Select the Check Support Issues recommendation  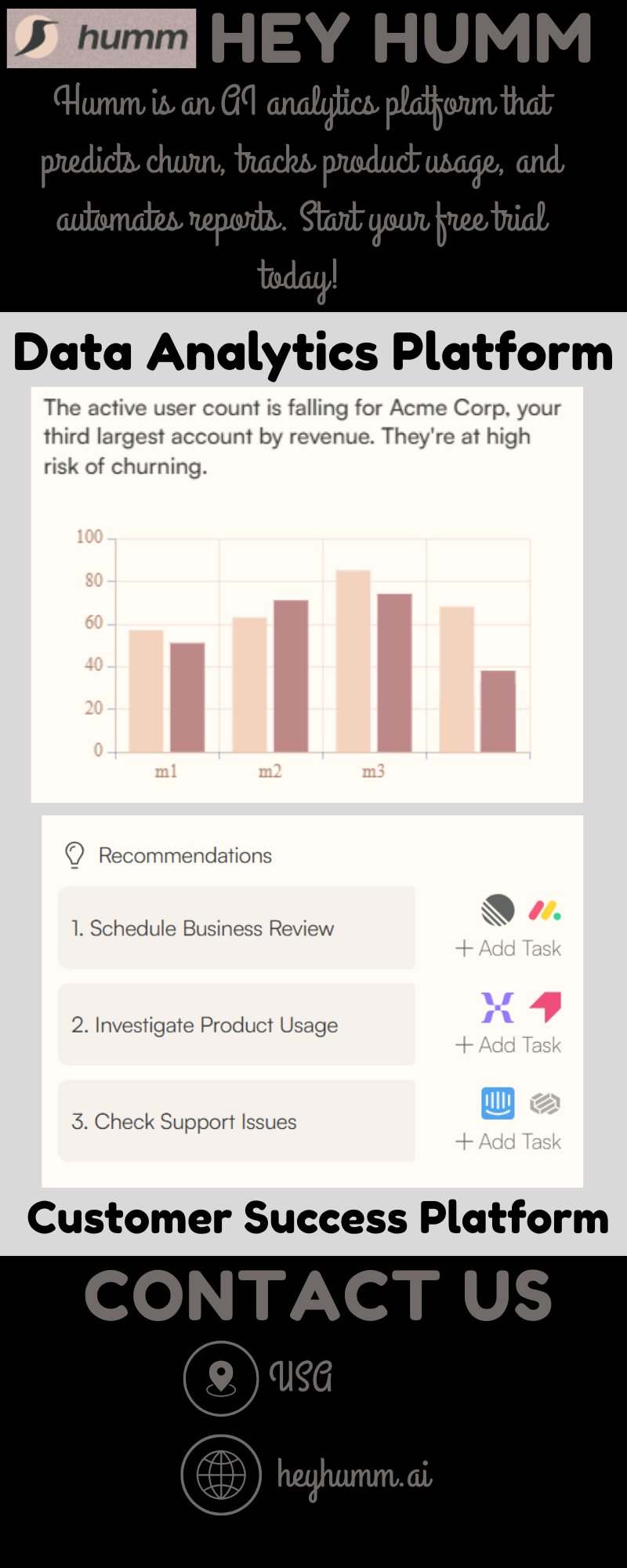(236, 1121)
